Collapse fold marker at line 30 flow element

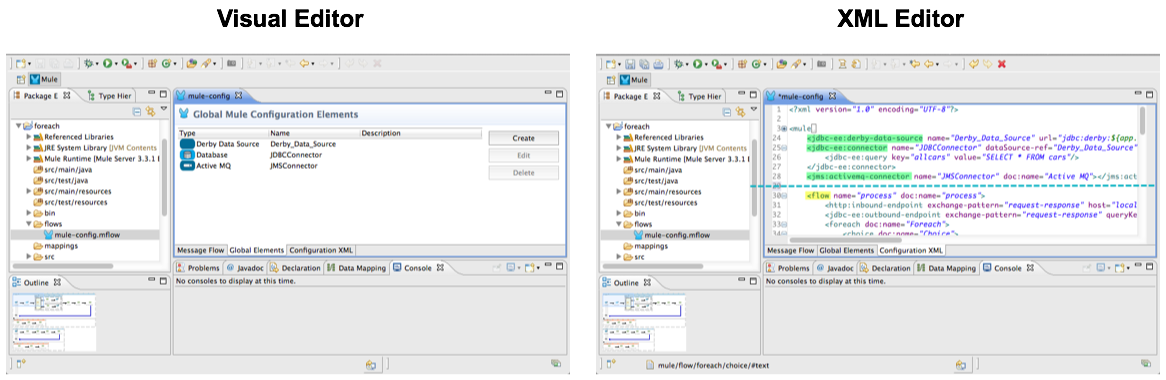(784, 196)
